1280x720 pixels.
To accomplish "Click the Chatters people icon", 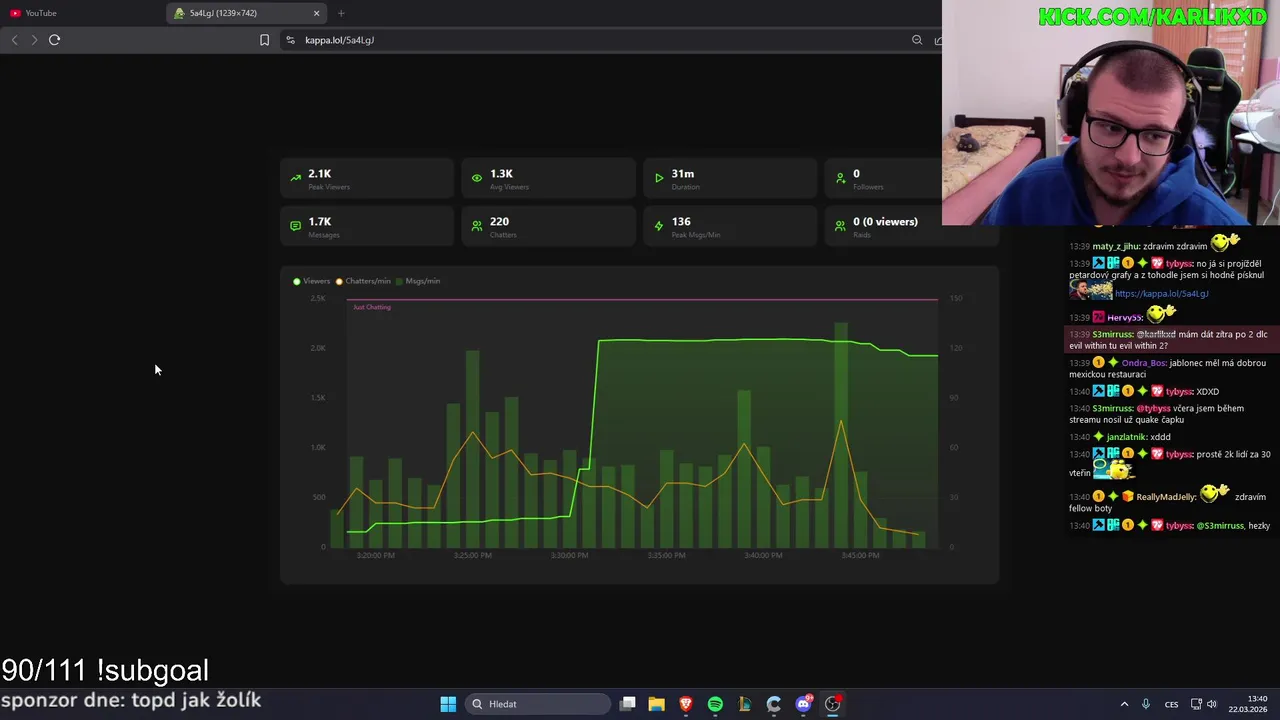I will (x=477, y=226).
